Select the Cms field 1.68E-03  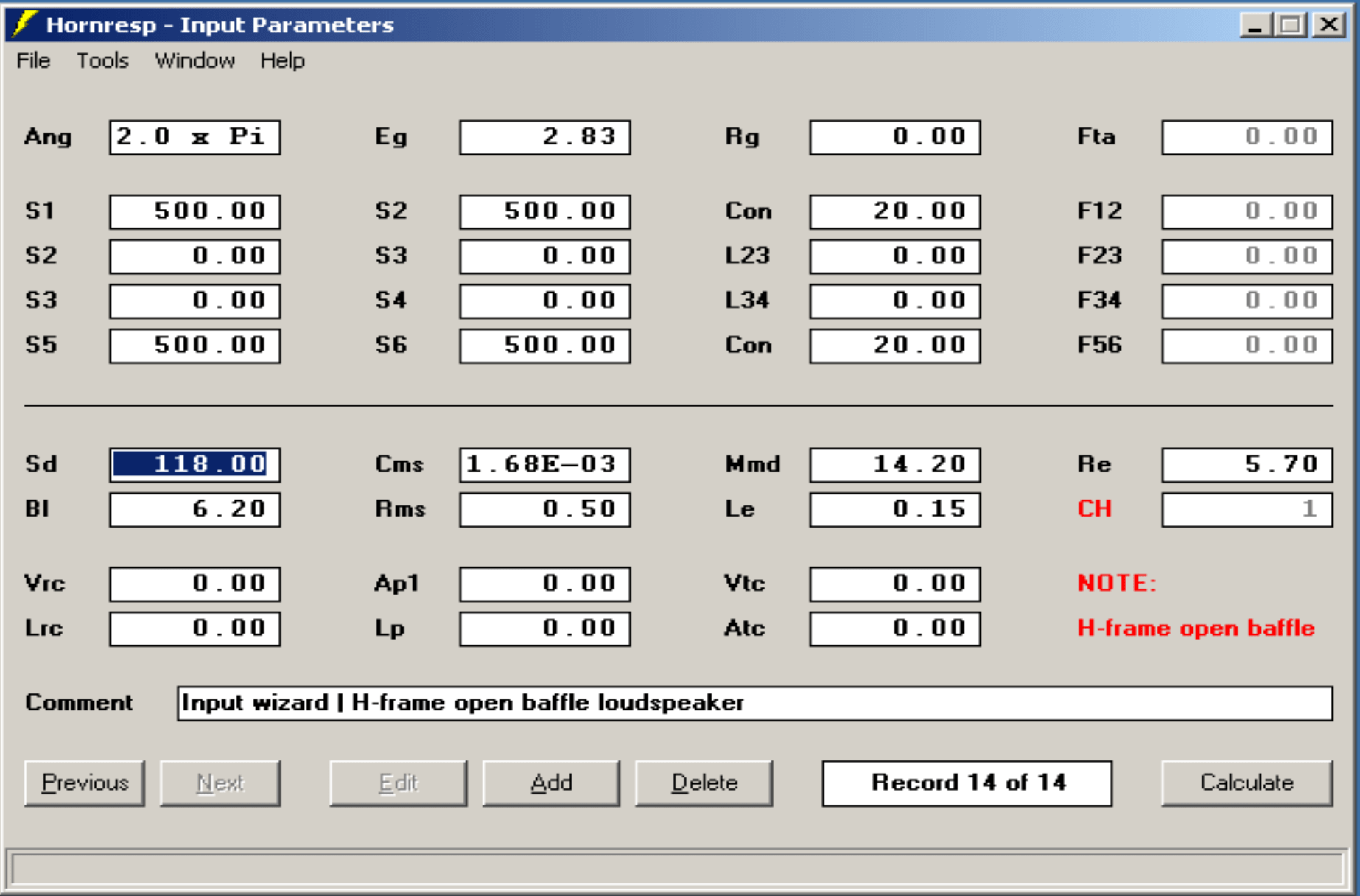[x=545, y=465]
